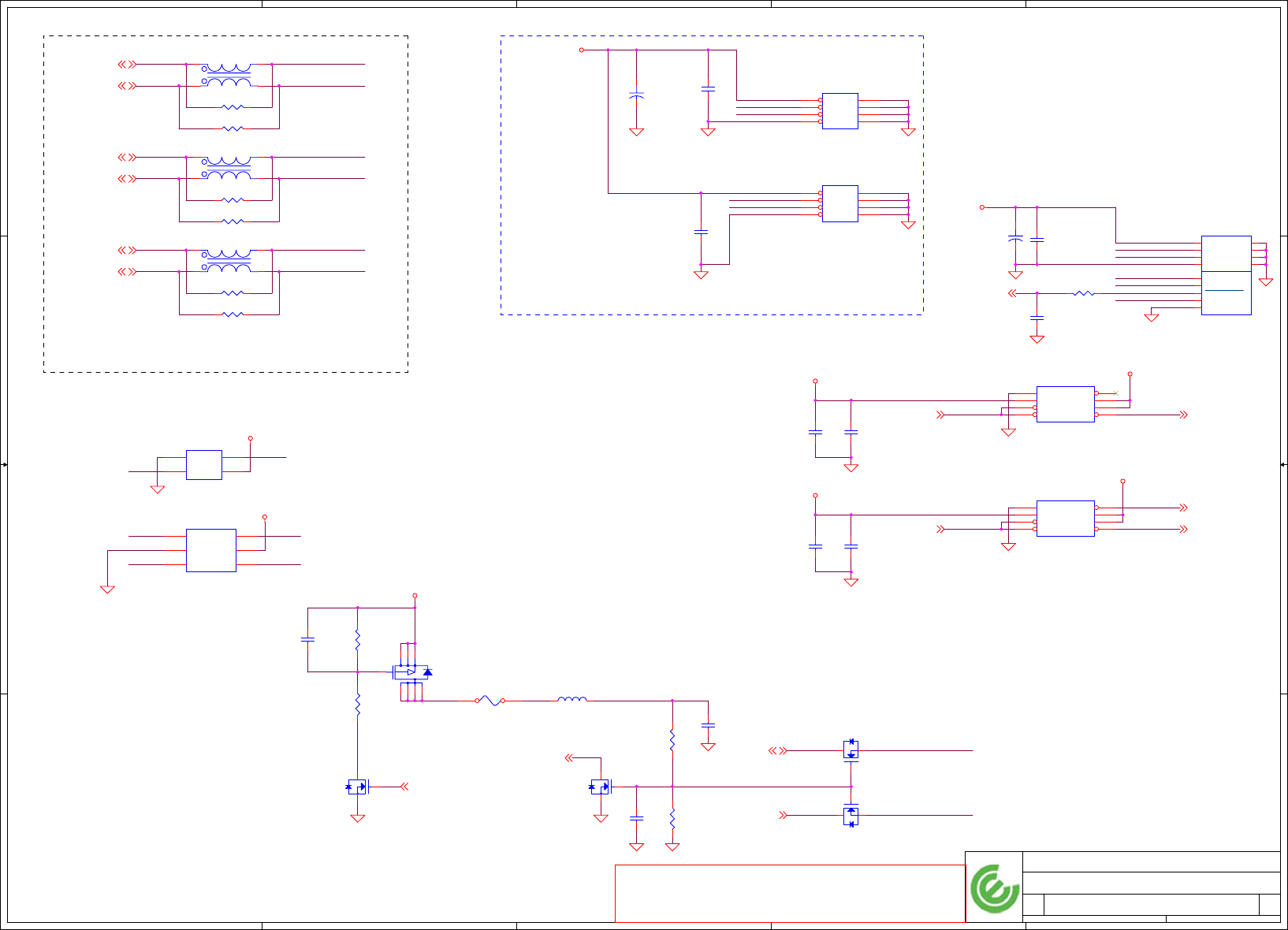Select the small square component box at left

pos(204,465)
